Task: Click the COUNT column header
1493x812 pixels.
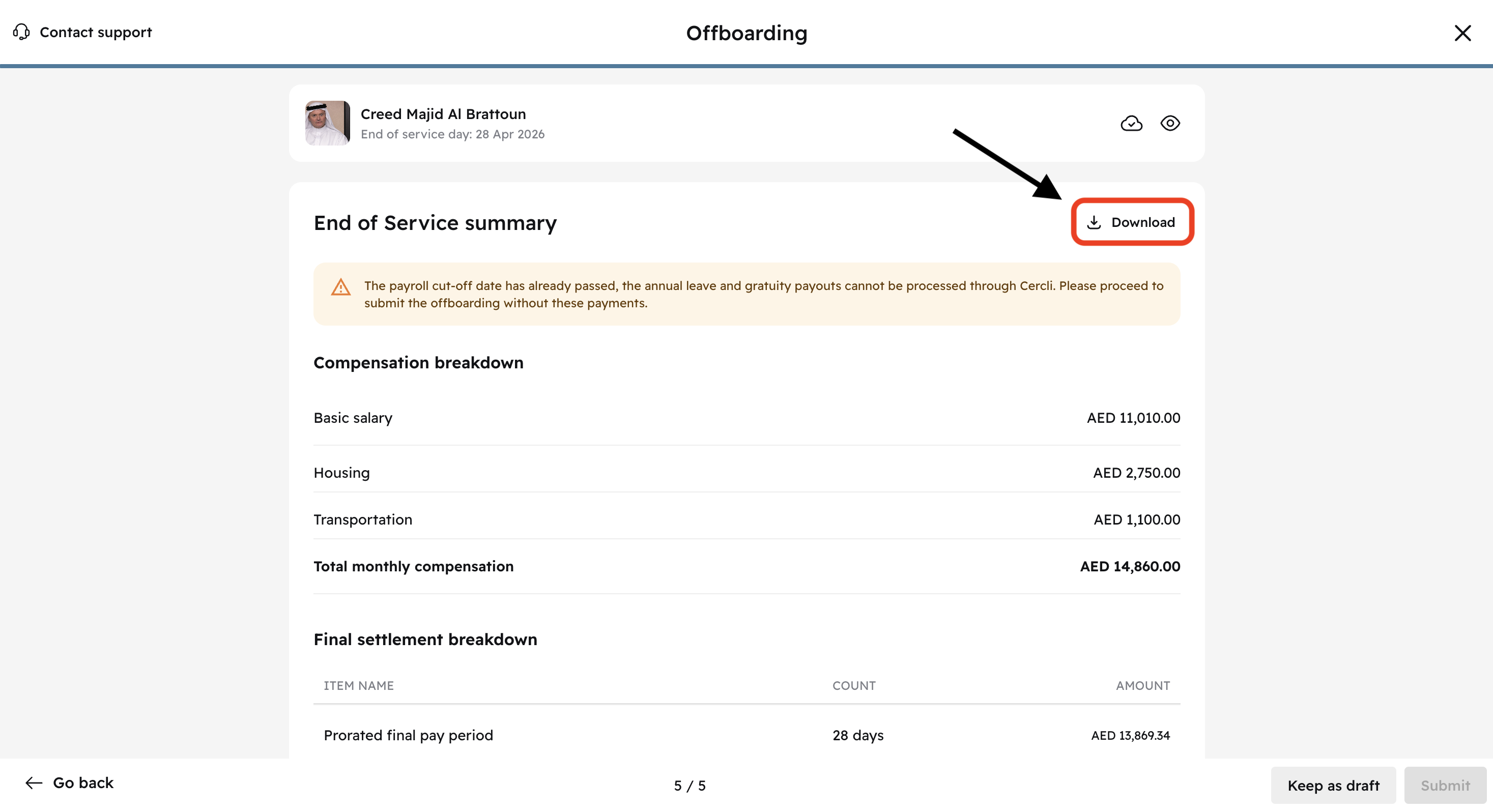Action: [854, 686]
